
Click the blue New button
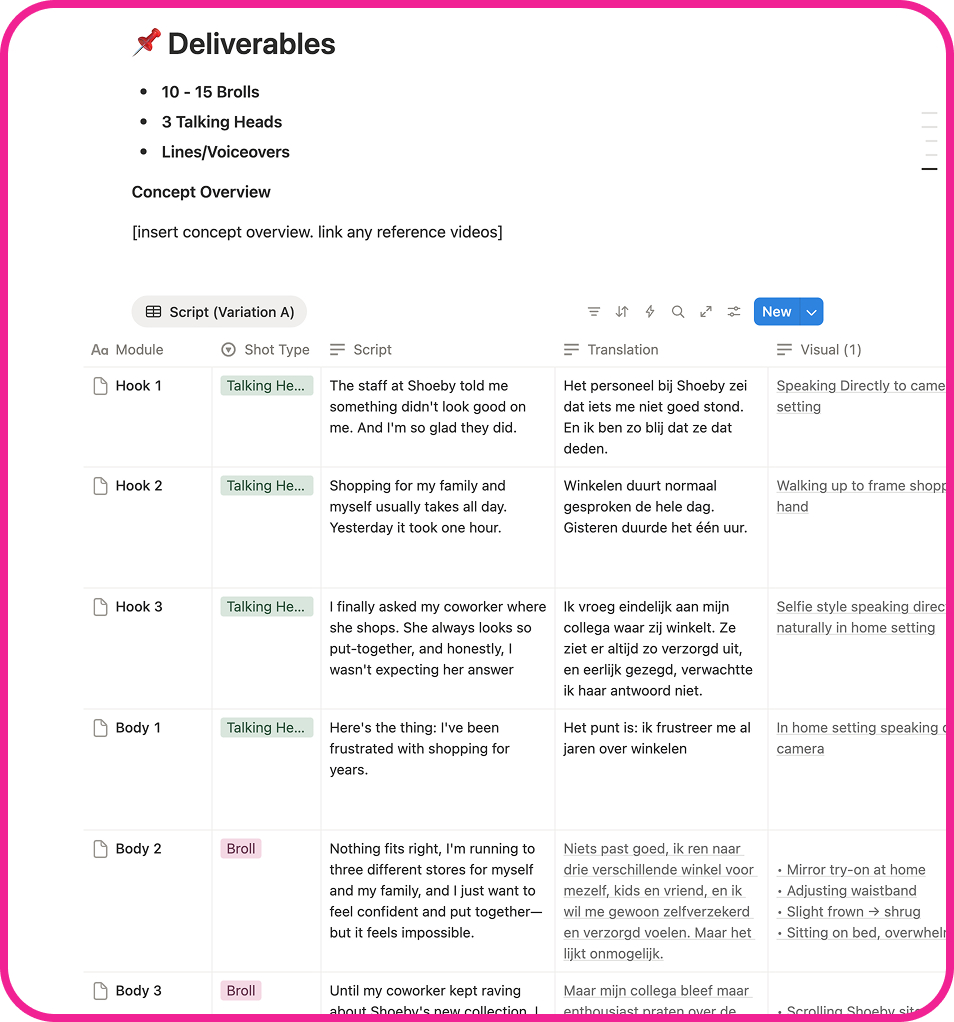tap(777, 312)
